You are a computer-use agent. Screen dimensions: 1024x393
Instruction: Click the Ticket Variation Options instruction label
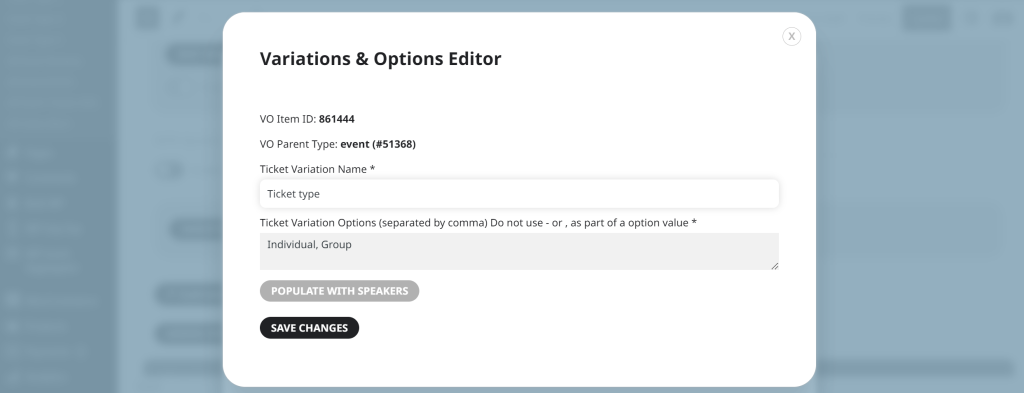tap(478, 223)
